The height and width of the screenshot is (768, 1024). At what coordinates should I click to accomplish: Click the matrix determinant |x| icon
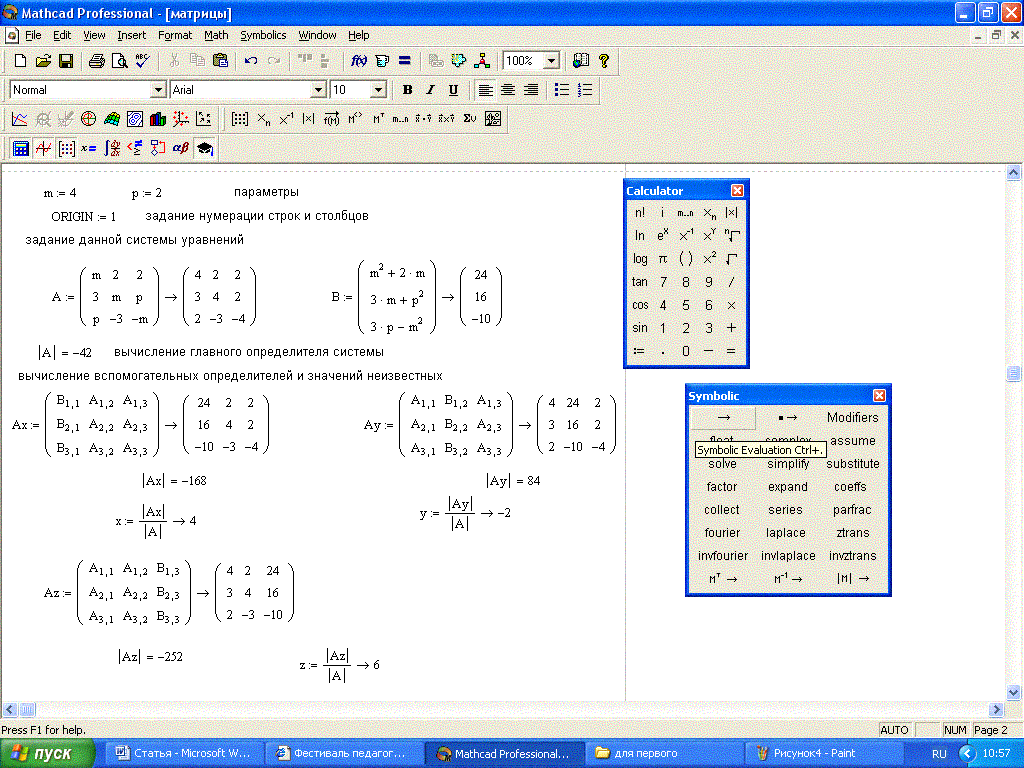click(x=308, y=119)
